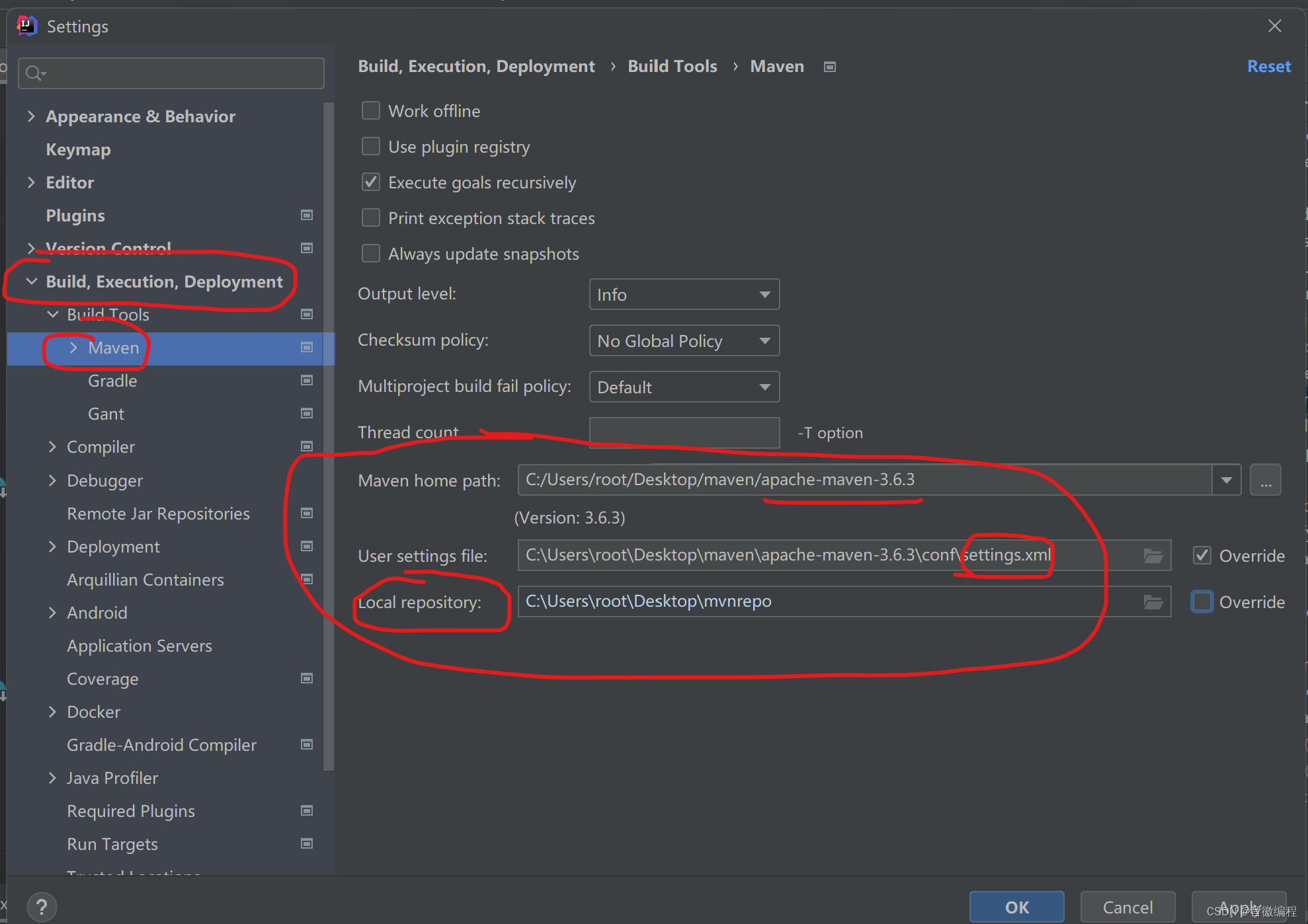Image resolution: width=1308 pixels, height=924 pixels.
Task: Click the browse icon for Maven home path
Action: pyautogui.click(x=1265, y=479)
